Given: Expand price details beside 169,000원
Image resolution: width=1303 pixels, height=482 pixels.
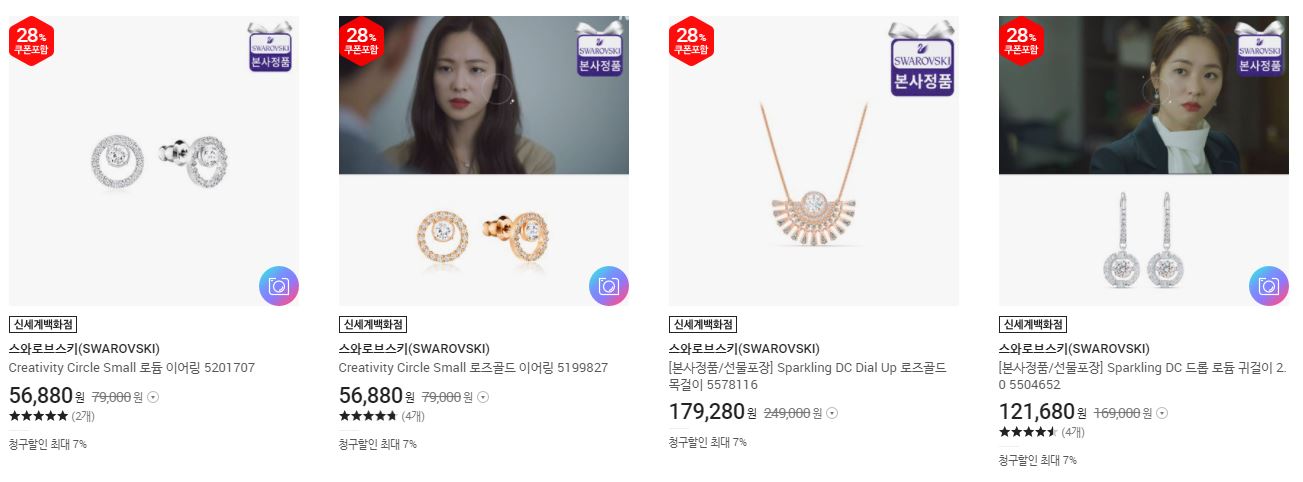Looking at the screenshot, I should tap(1162, 413).
